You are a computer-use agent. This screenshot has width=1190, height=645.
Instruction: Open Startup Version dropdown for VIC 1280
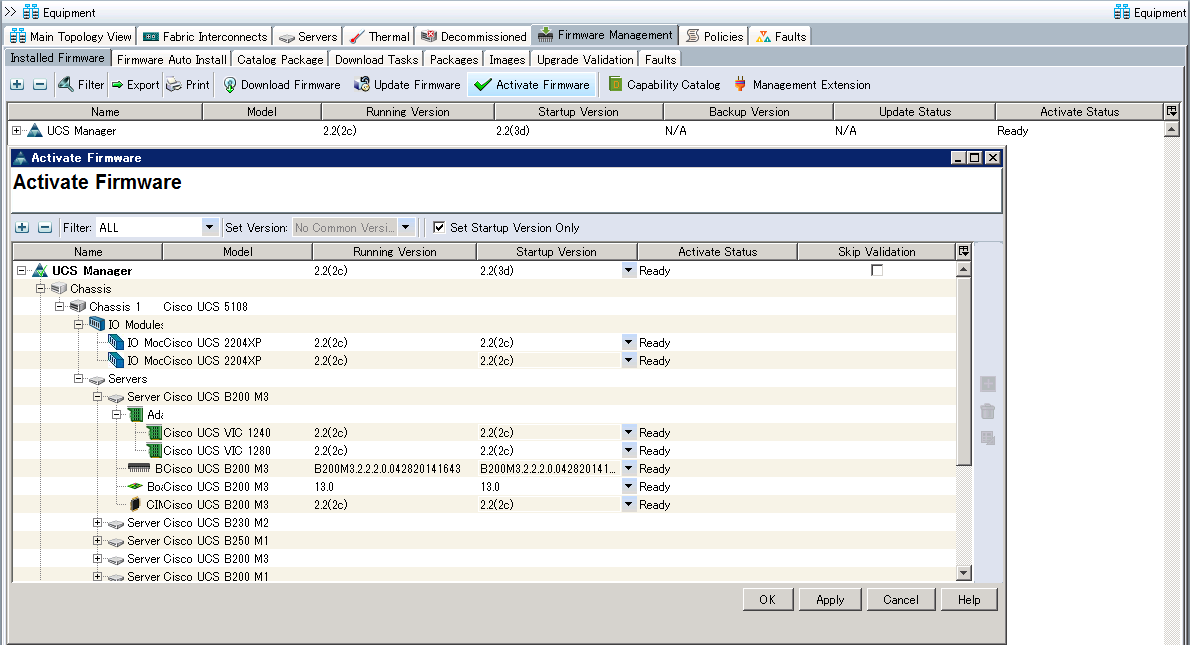coord(628,451)
